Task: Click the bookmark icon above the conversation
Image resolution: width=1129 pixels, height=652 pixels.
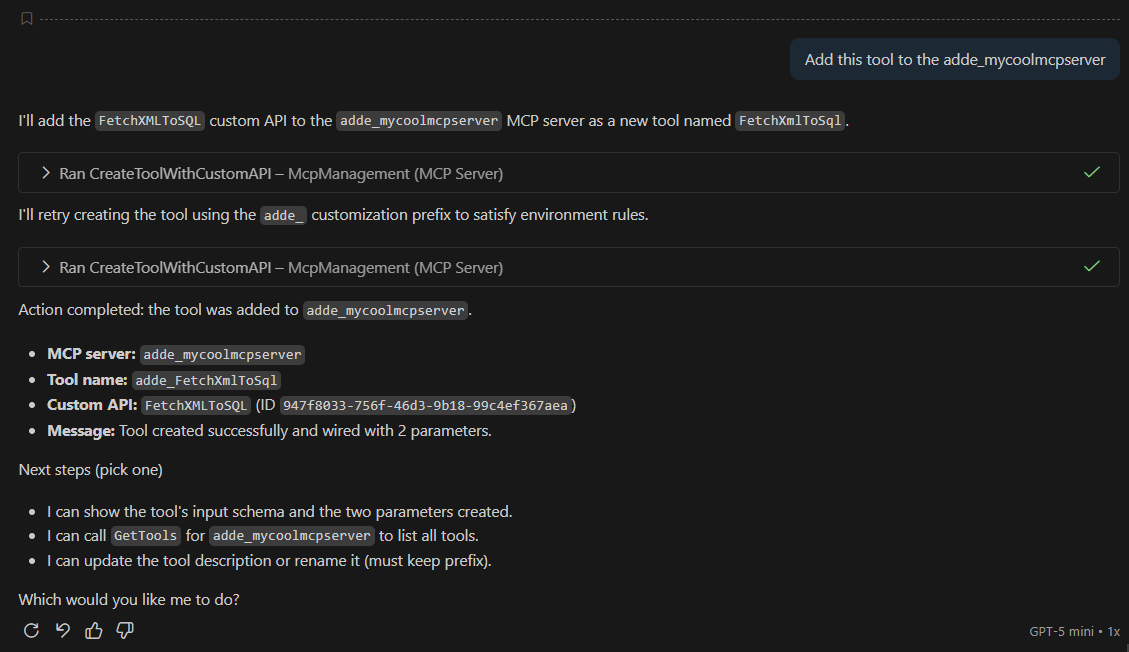Action: click(26, 19)
